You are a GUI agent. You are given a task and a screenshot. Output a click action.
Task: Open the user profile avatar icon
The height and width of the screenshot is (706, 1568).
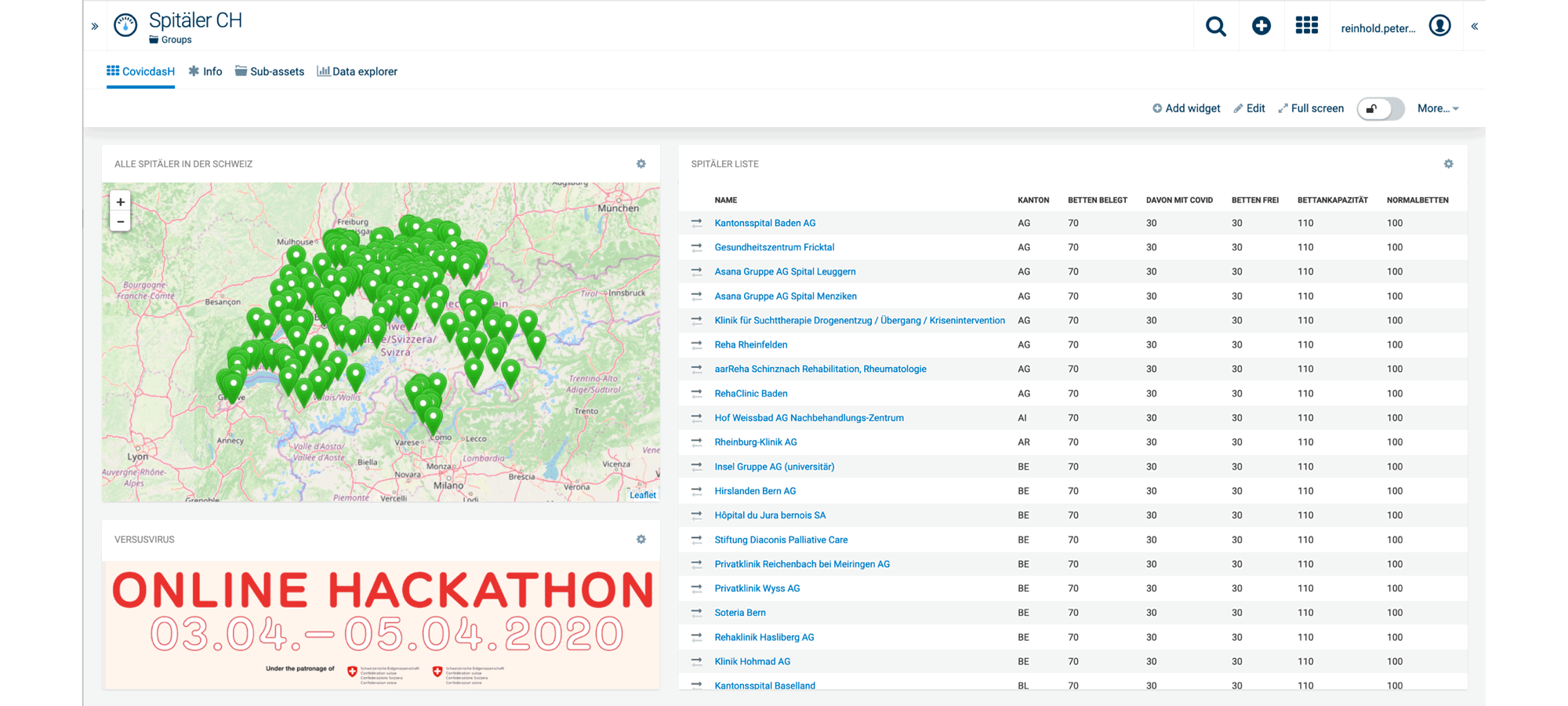point(1439,26)
